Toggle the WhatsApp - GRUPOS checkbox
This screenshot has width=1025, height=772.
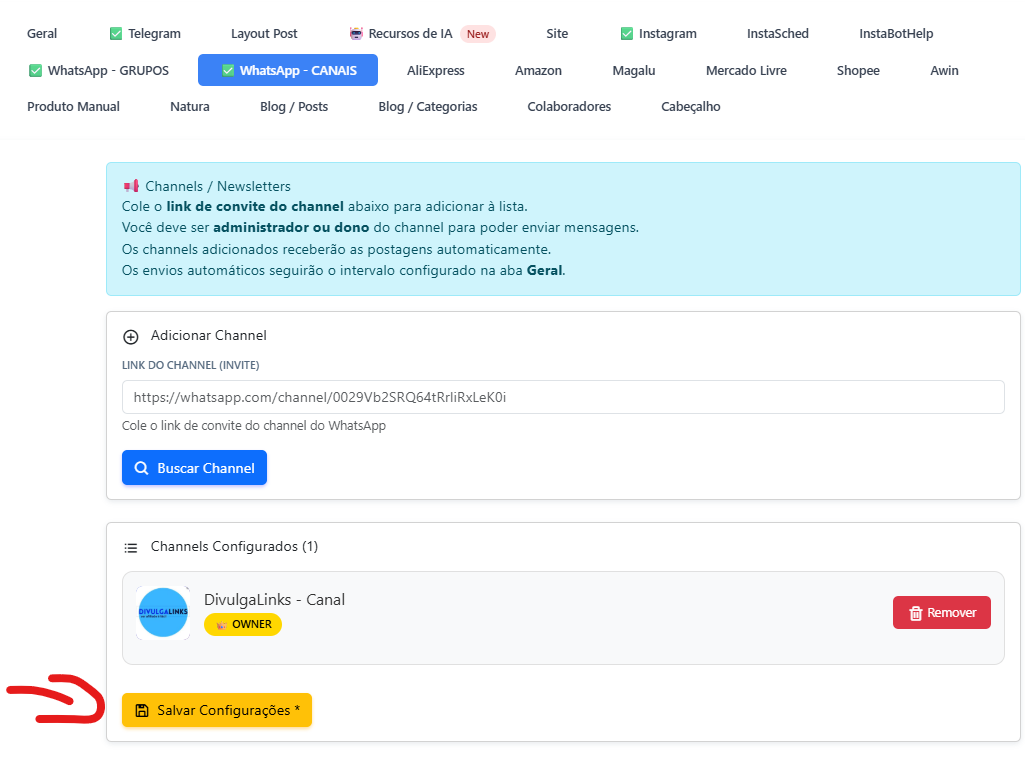pyautogui.click(x=35, y=71)
